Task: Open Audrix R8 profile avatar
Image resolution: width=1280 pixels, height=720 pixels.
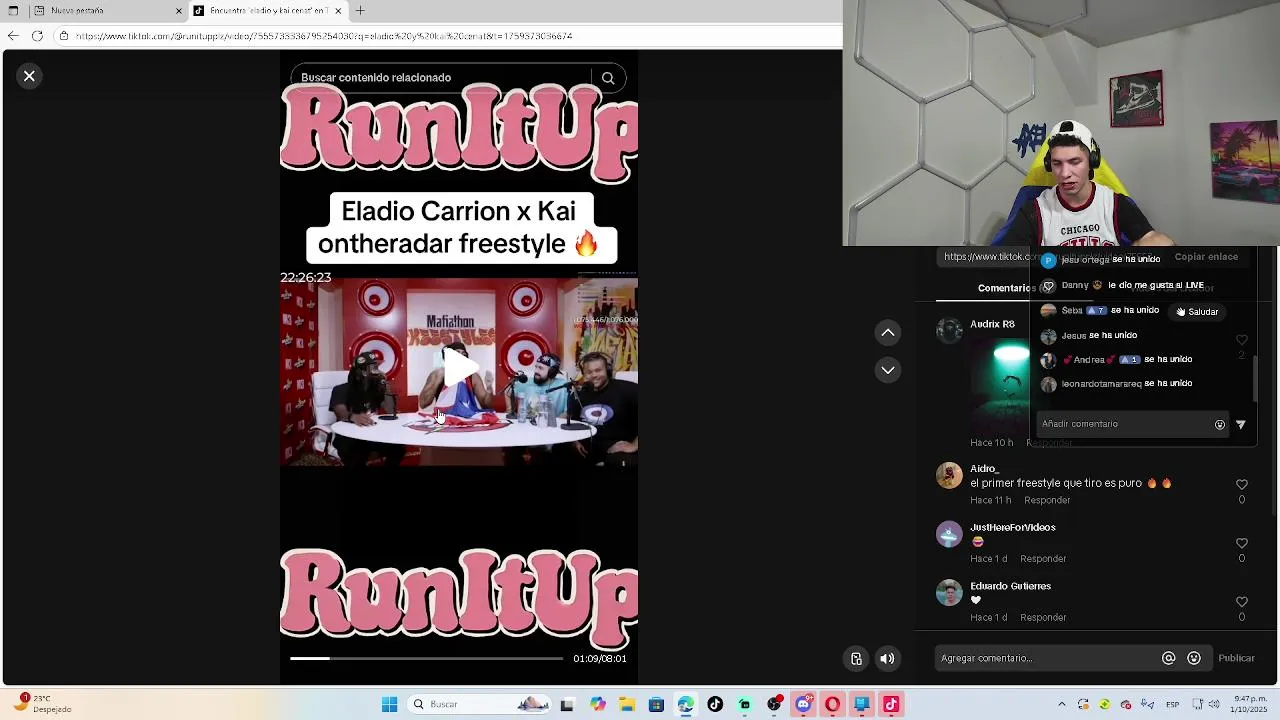Action: pos(949,330)
